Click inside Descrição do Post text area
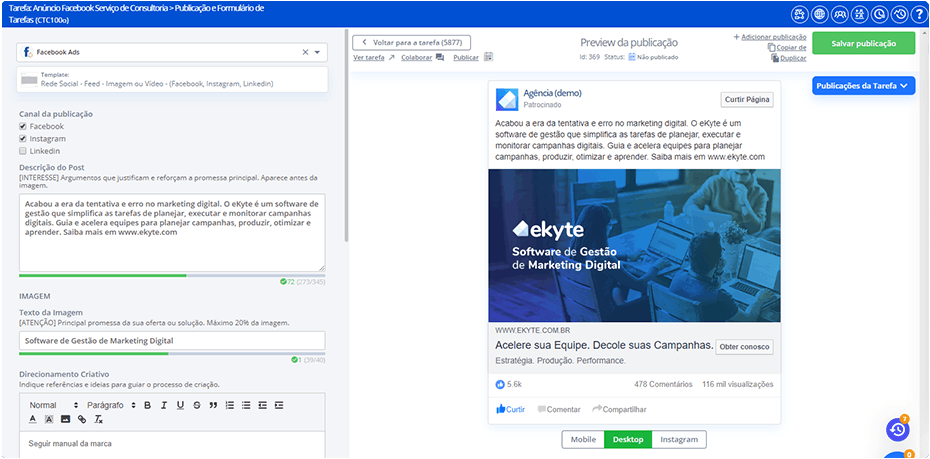 pyautogui.click(x=172, y=232)
